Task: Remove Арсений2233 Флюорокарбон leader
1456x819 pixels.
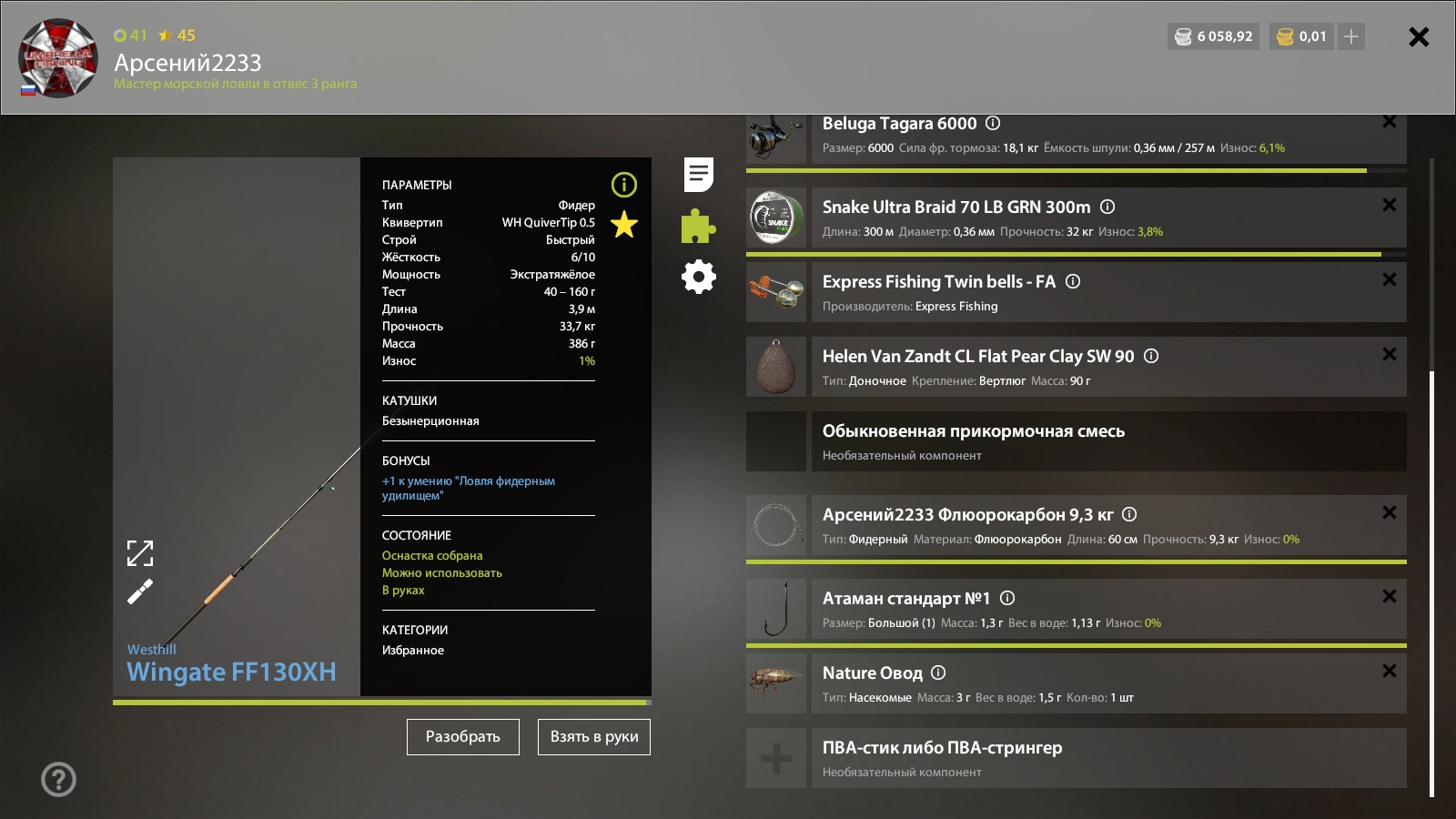Action: [1390, 512]
